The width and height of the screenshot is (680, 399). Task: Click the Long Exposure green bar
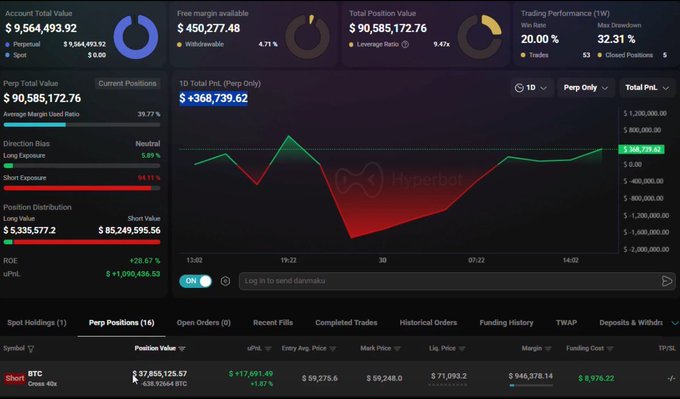click(x=8, y=166)
